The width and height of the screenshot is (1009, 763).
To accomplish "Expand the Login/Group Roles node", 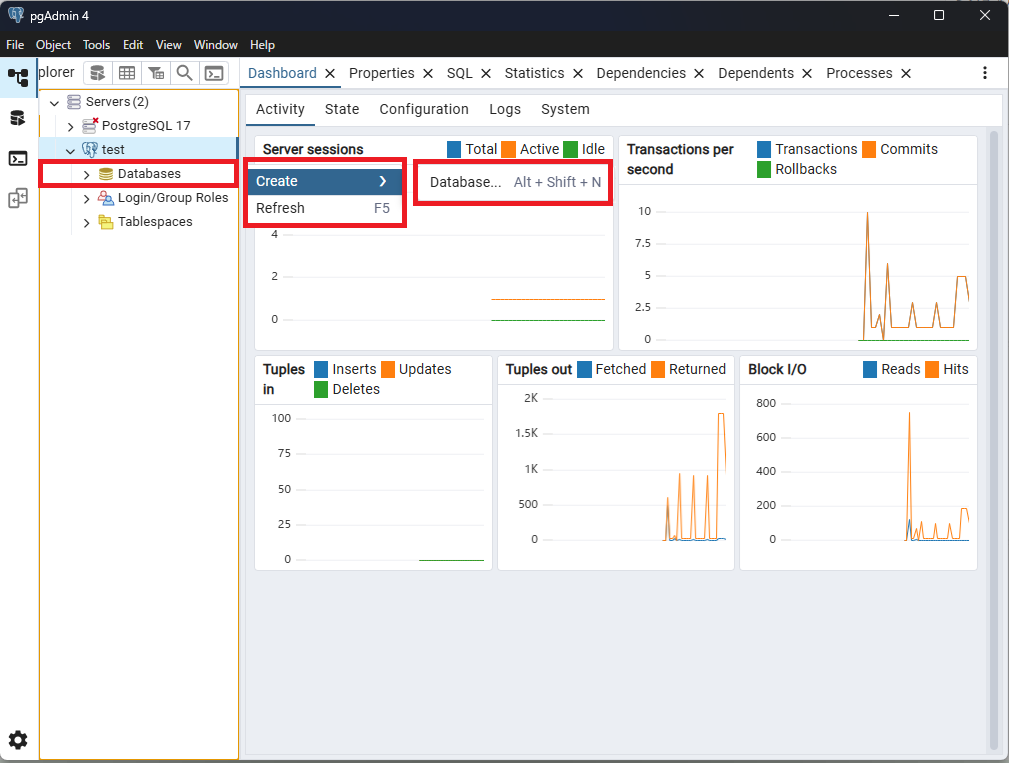I will [86, 199].
